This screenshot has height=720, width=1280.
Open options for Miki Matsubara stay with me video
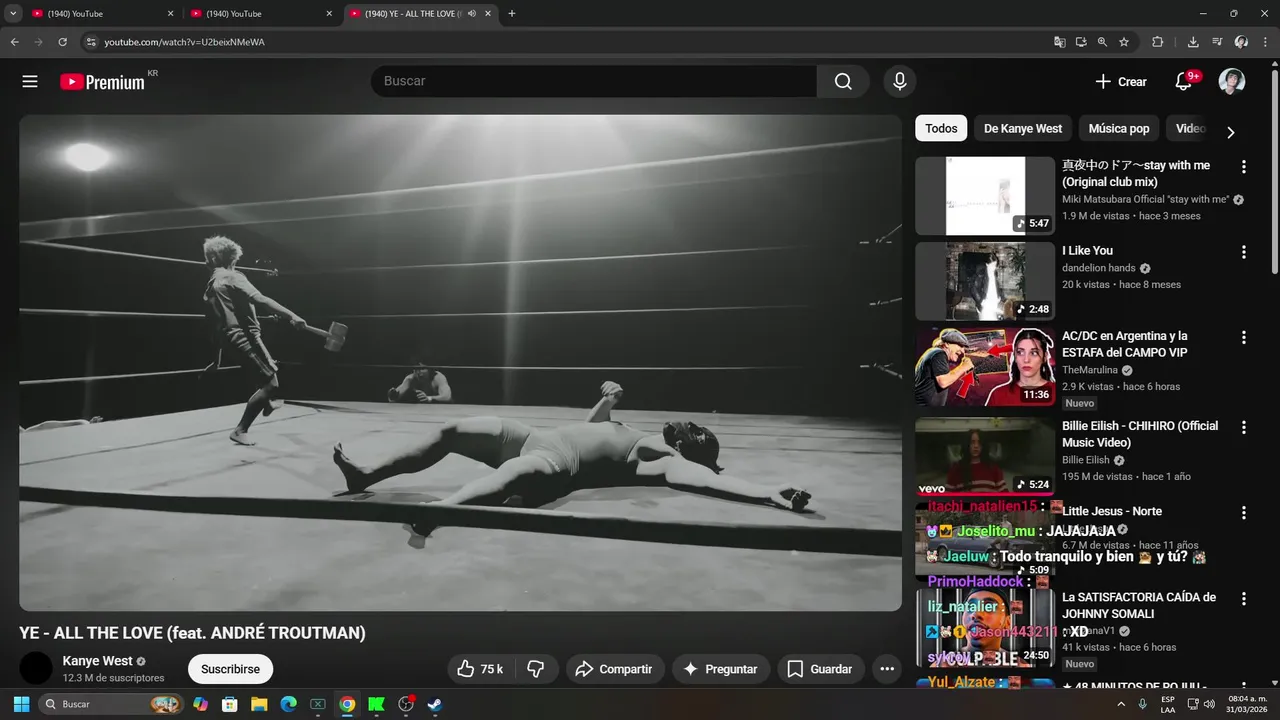tap(1244, 167)
